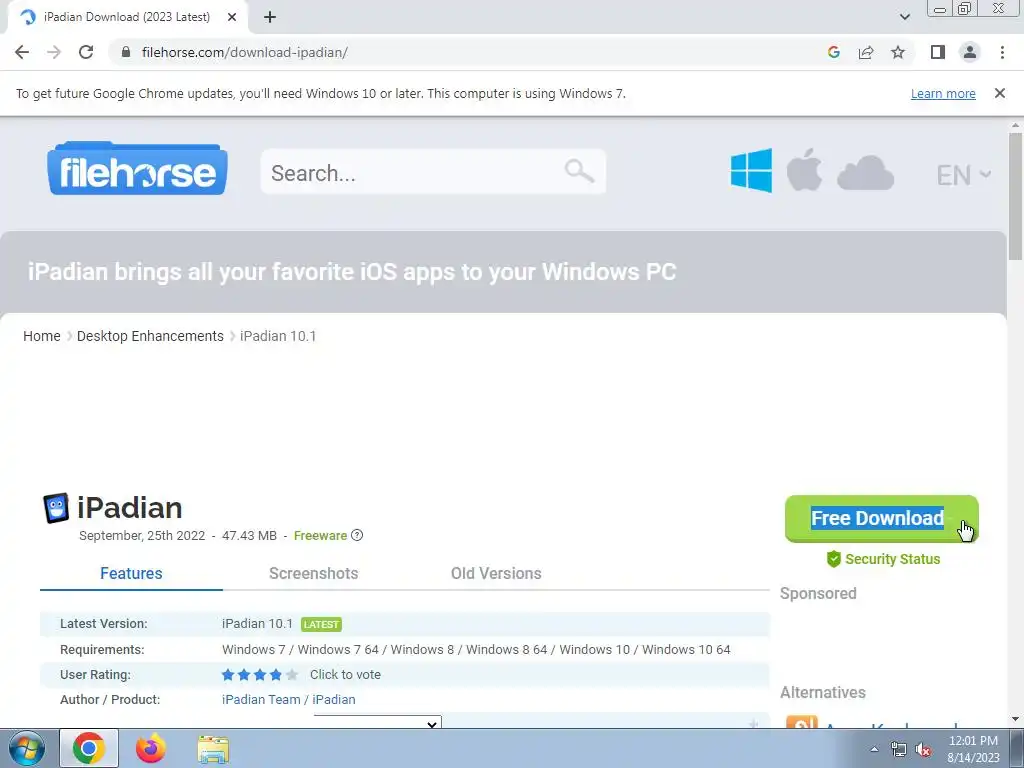Rate five stars
1024x768 pixels.
coord(292,675)
